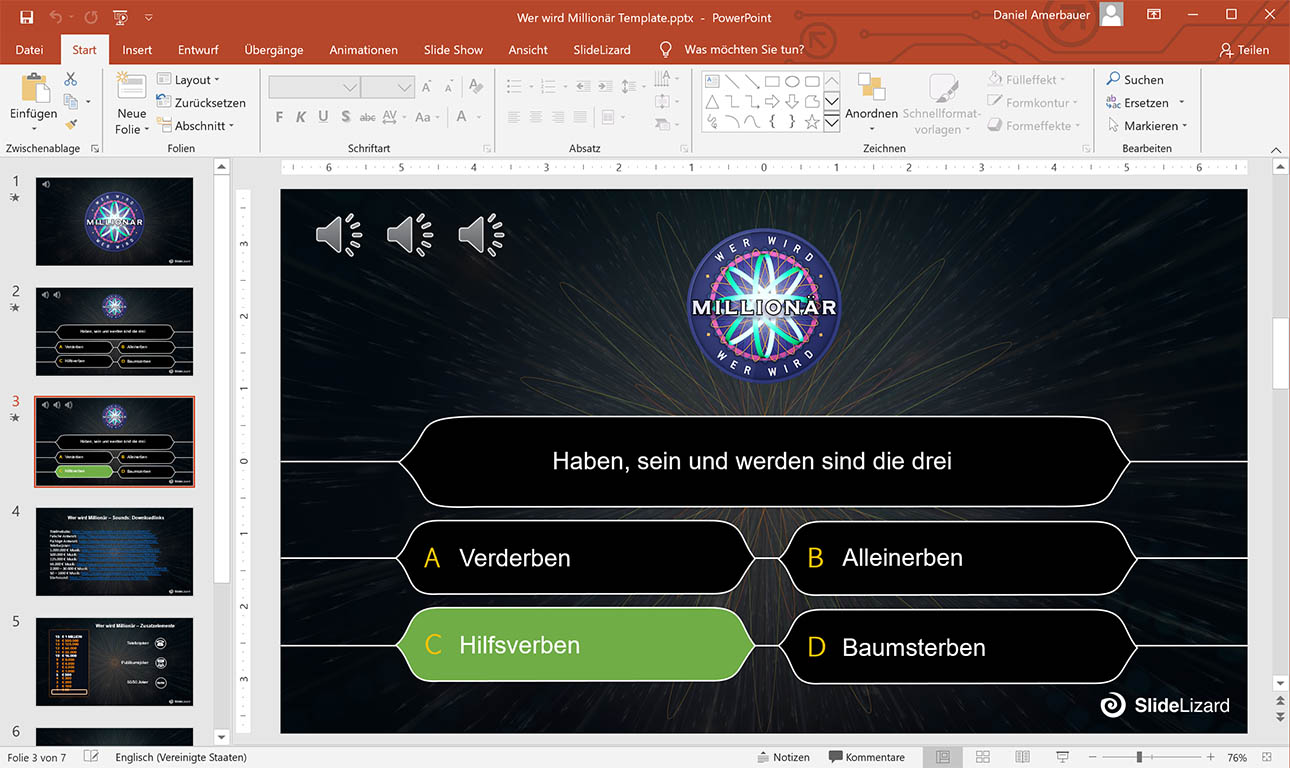This screenshot has width=1290, height=768.
Task: Toggle text shadow S button
Action: tap(345, 117)
